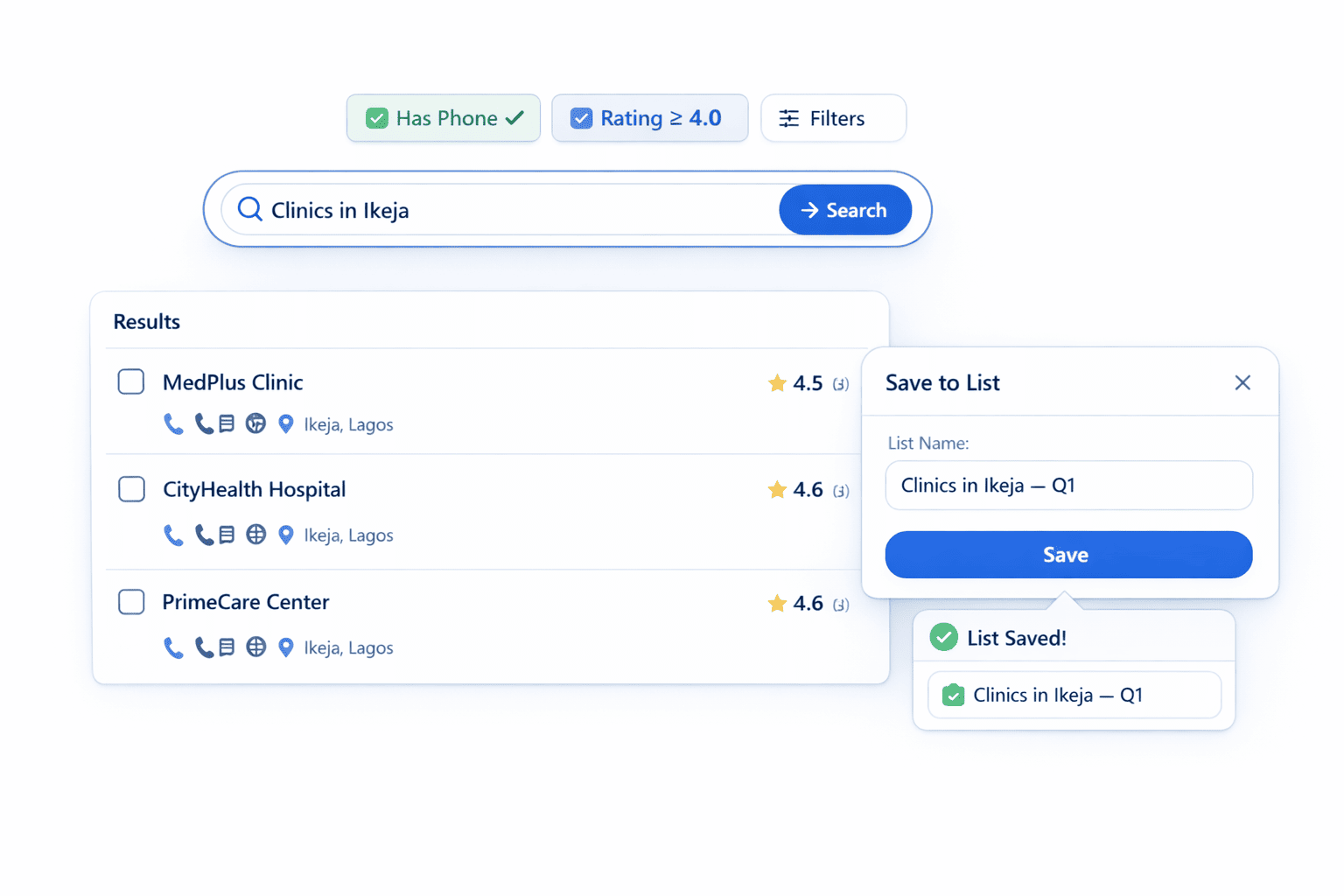Toggle the Has Phone filter
The image size is (1344, 896).
443,117
